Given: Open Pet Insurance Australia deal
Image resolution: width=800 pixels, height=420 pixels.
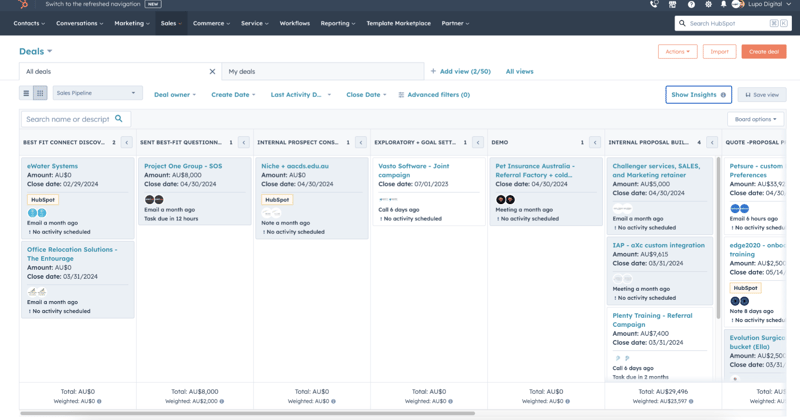Looking at the screenshot, I should pos(535,170).
